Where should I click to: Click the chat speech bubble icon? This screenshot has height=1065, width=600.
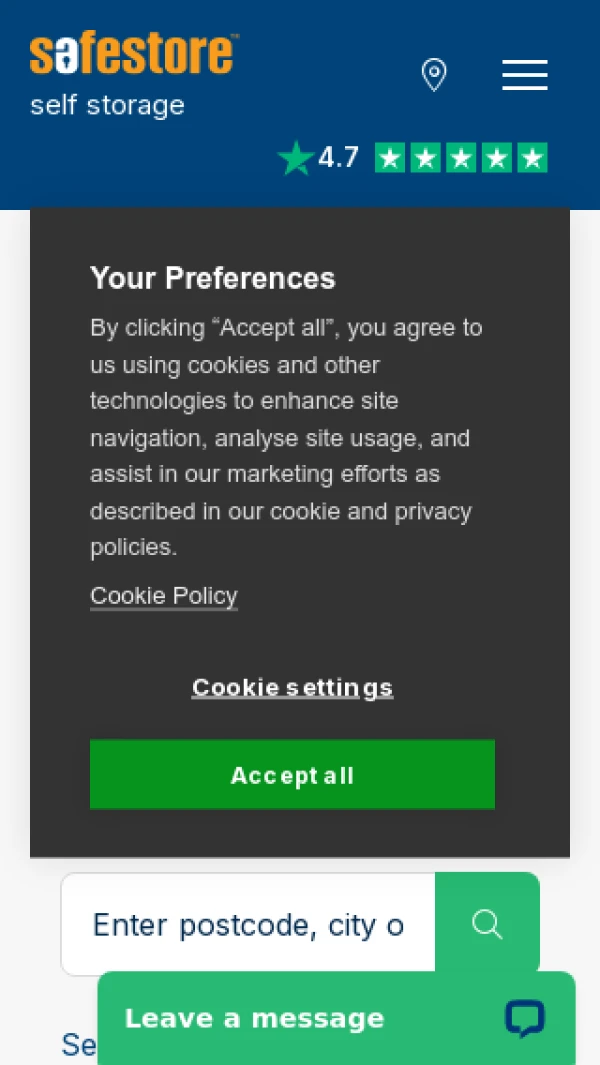tap(525, 1018)
